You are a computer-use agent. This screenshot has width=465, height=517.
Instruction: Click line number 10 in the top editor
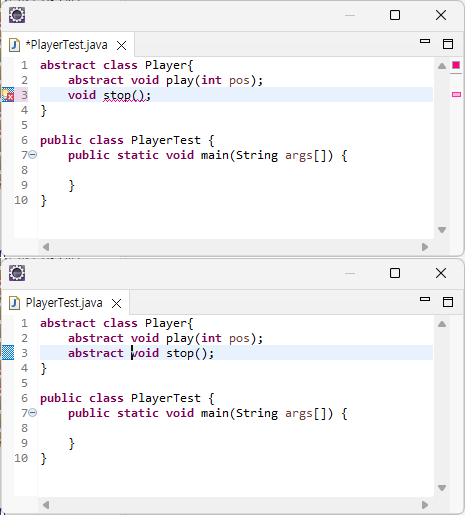click(x=21, y=200)
